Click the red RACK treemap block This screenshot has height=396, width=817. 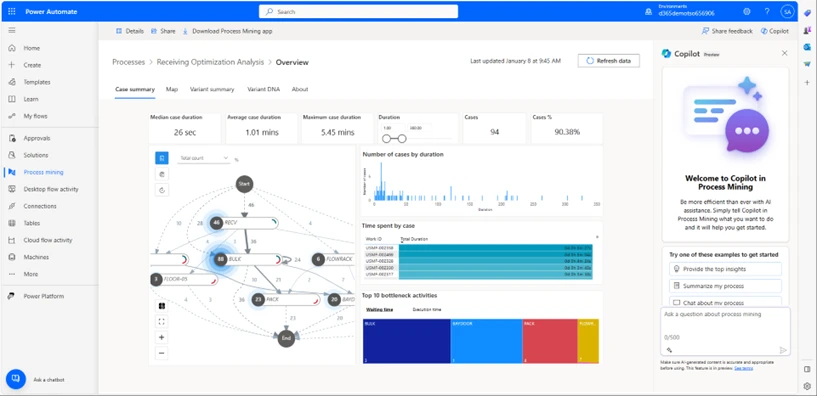tap(550, 341)
